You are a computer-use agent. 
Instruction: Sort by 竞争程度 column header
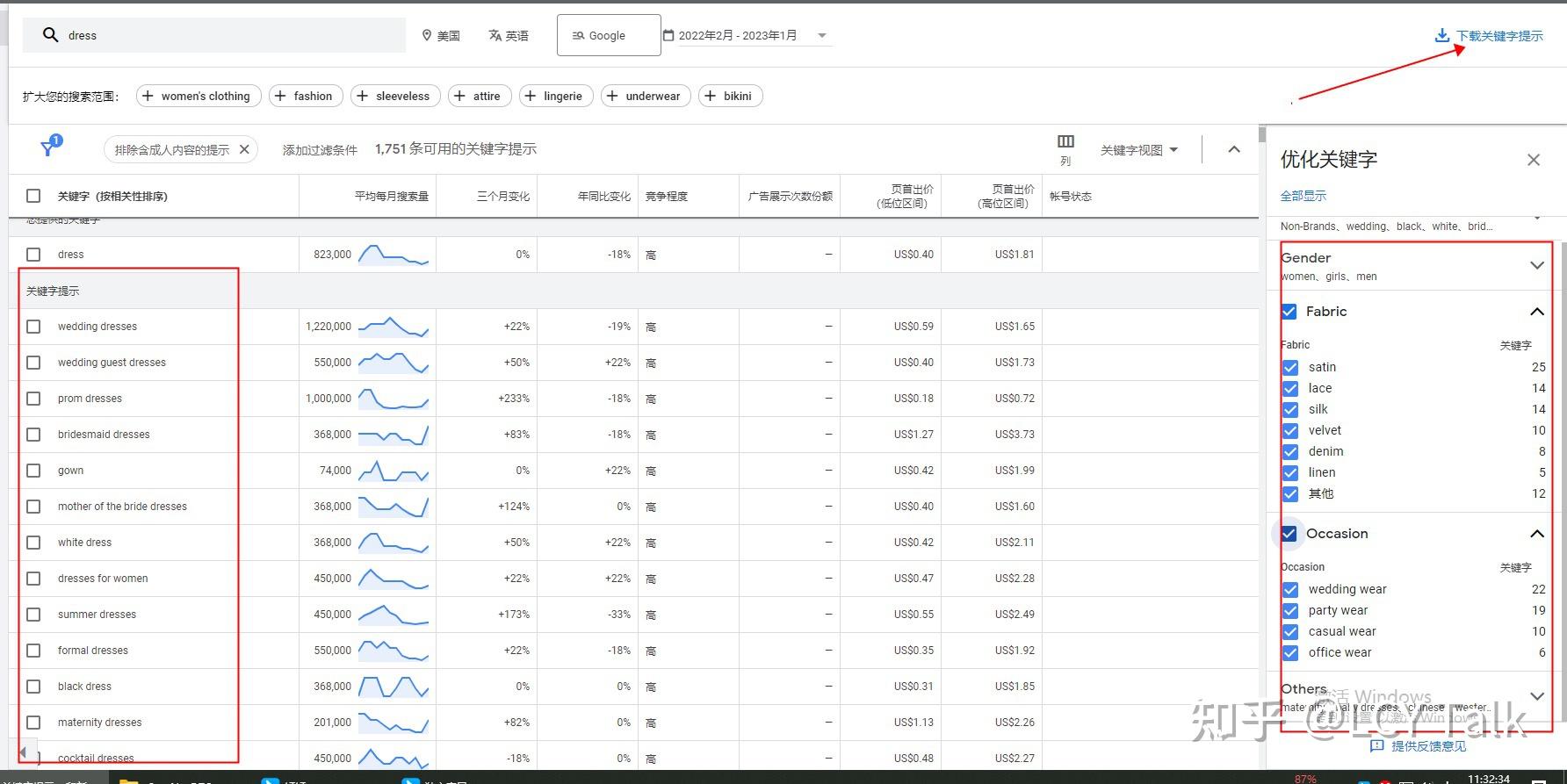pos(667,196)
